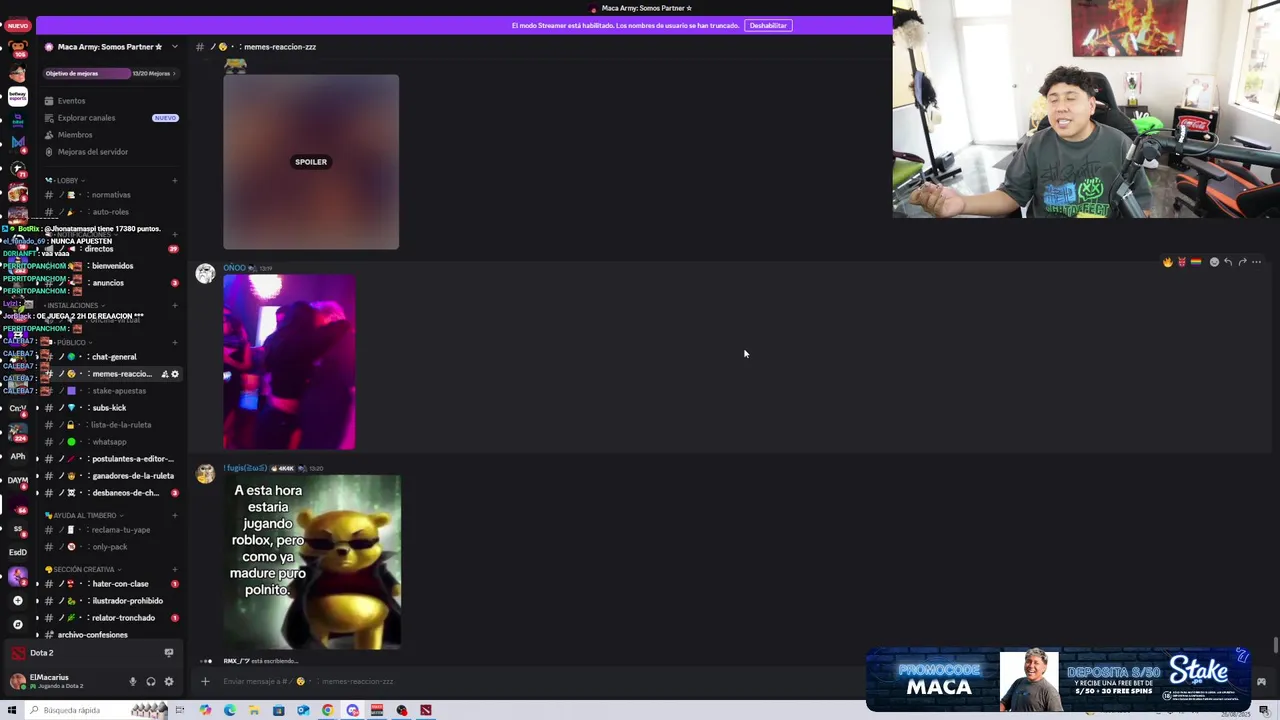The width and height of the screenshot is (1280, 720).
Task: Reply to the hovered message
Action: pyautogui.click(x=1228, y=262)
